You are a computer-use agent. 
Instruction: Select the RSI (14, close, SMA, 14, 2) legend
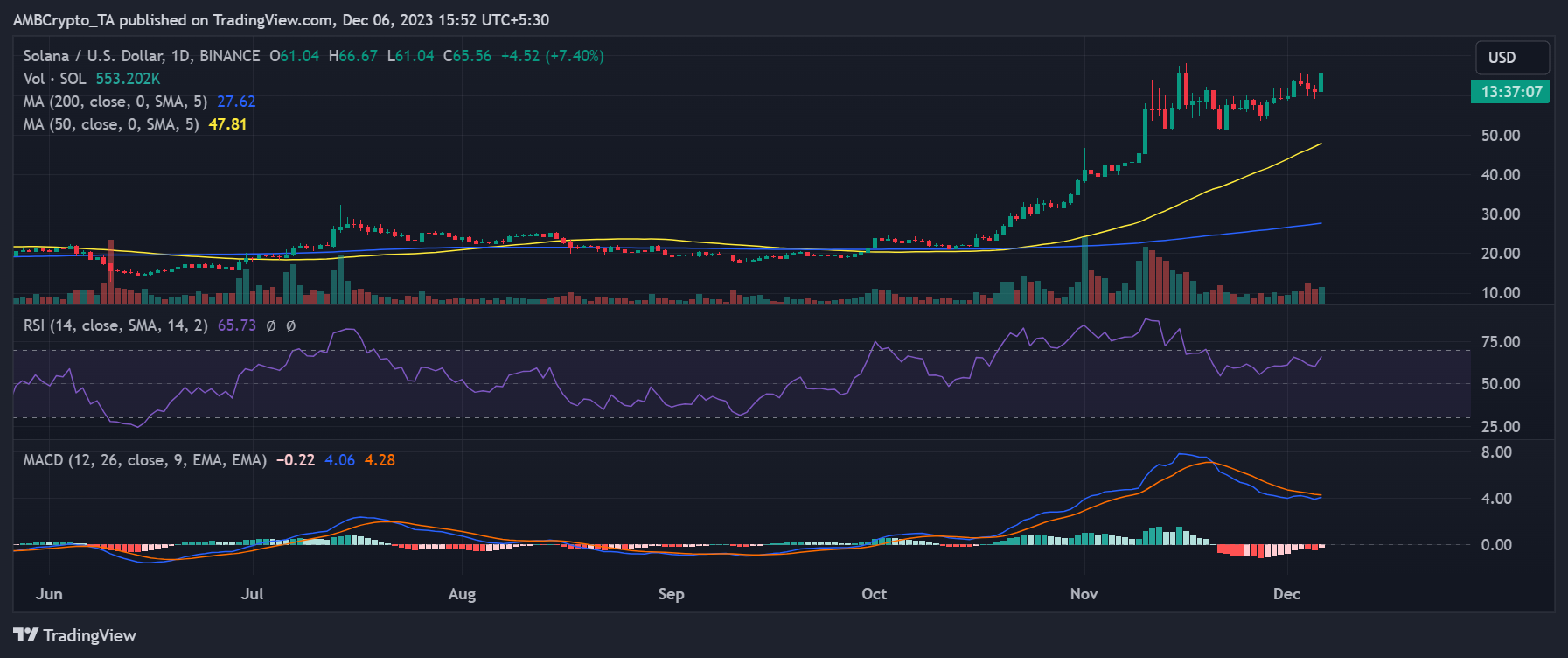(115, 325)
